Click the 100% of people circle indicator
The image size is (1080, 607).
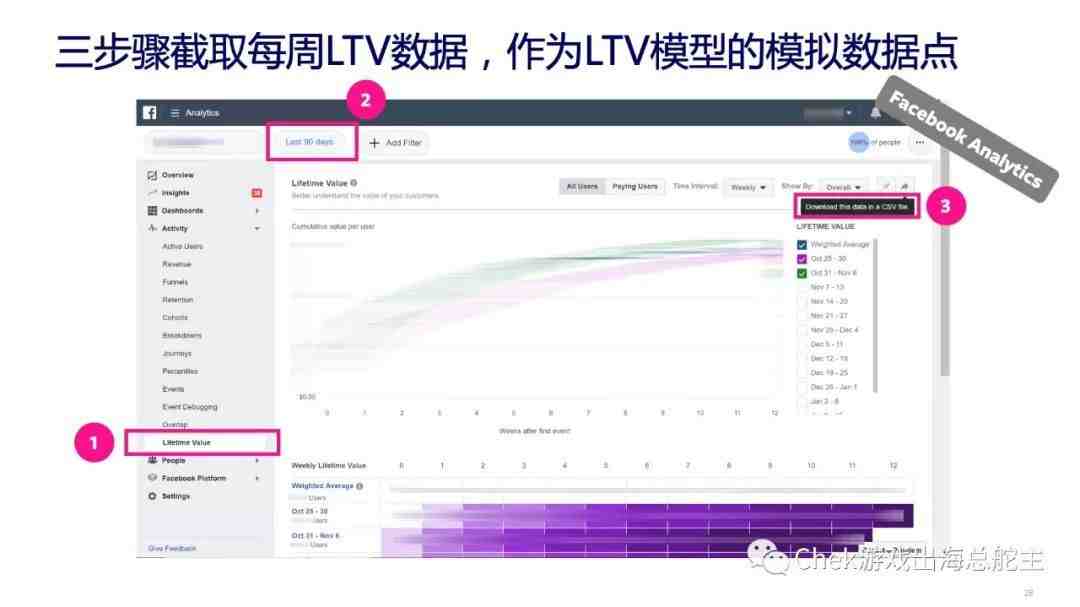(x=858, y=143)
